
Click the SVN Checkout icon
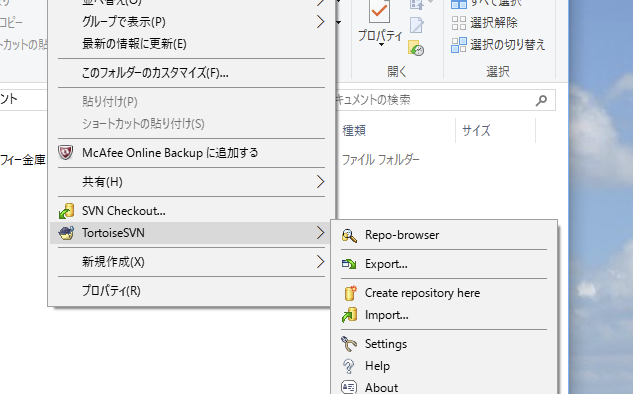[x=66, y=211]
